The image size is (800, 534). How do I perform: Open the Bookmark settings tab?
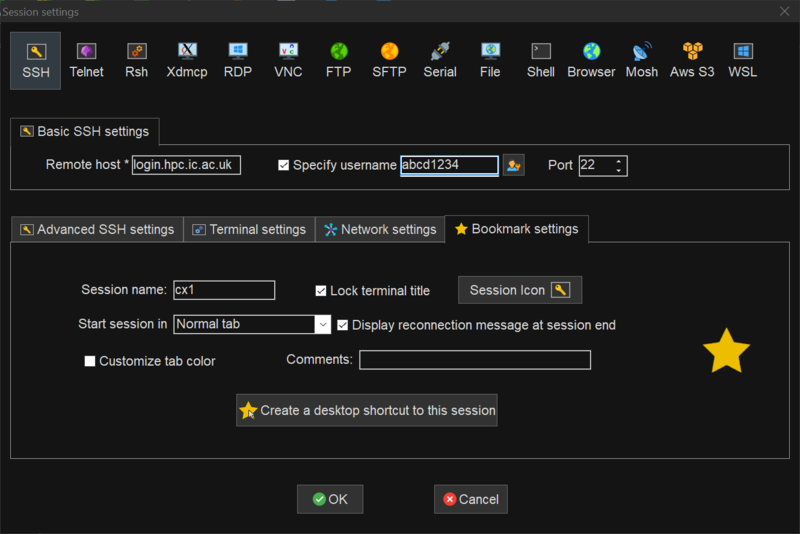[x=517, y=229]
